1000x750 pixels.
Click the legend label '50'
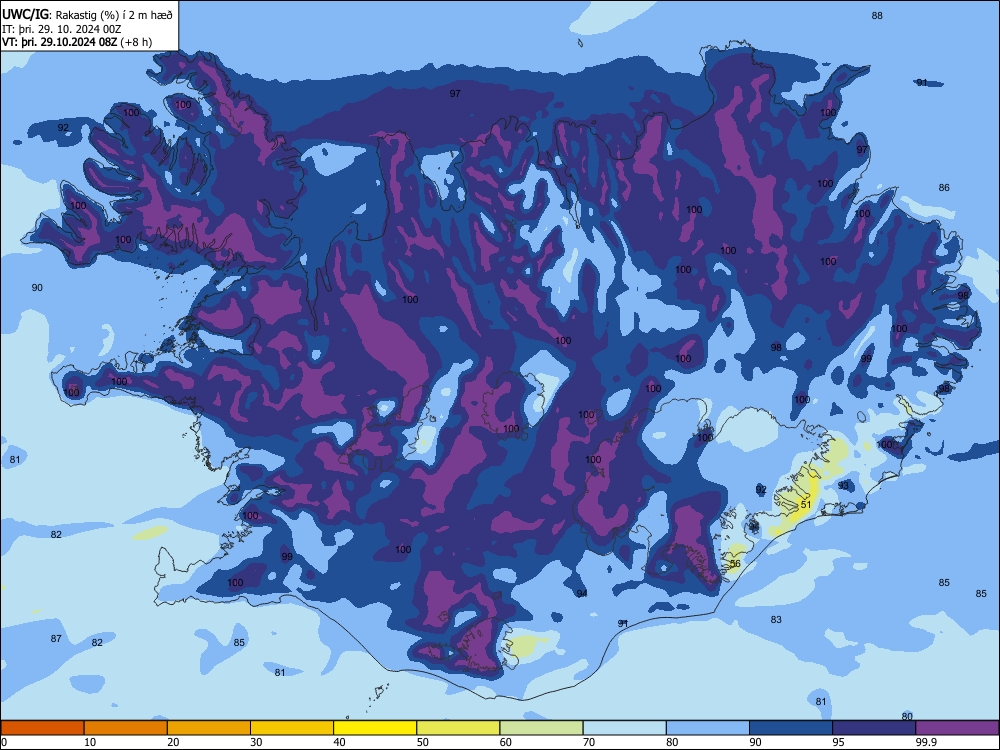click(423, 742)
